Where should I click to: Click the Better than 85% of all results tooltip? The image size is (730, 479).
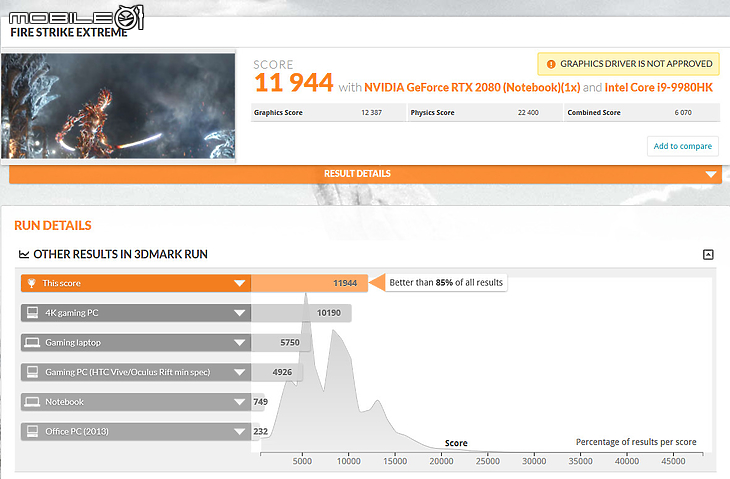[x=446, y=283]
